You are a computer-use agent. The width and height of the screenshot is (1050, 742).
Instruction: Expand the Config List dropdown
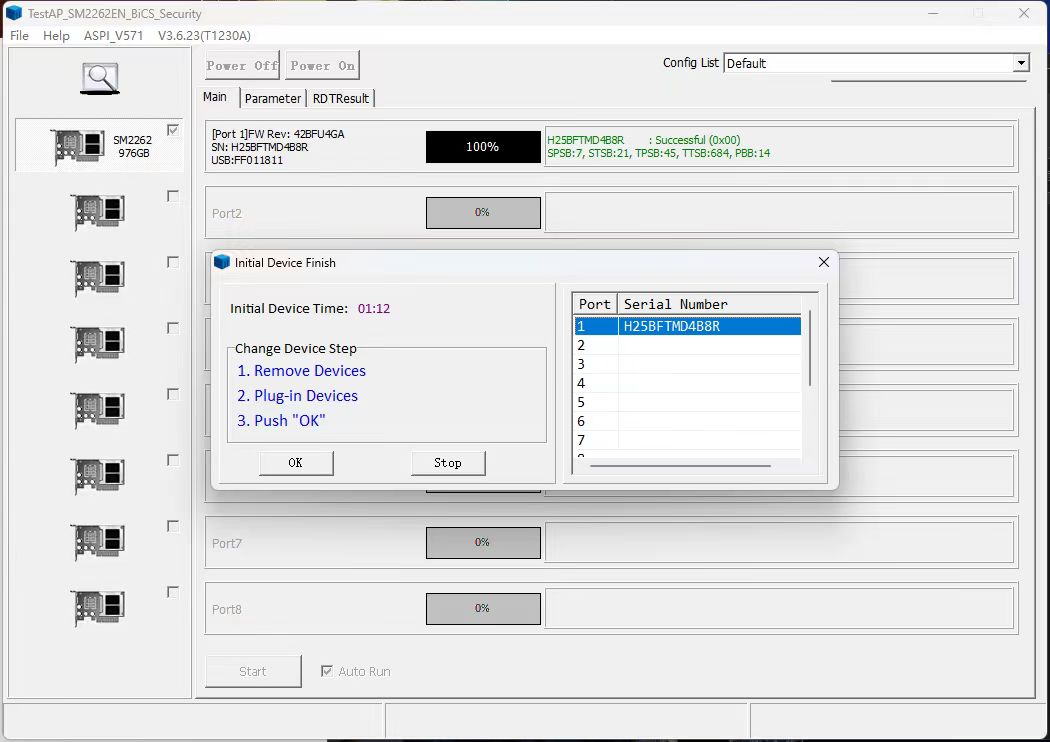(1020, 63)
